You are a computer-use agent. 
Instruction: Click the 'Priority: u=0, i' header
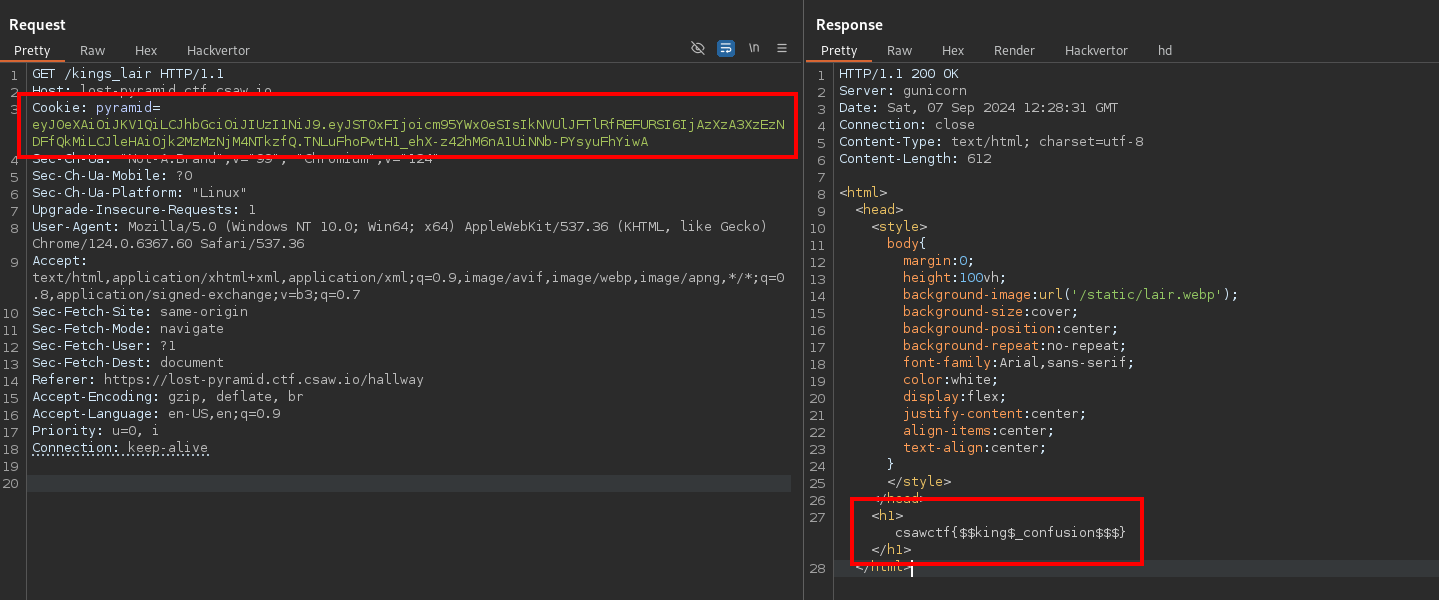tap(96, 431)
